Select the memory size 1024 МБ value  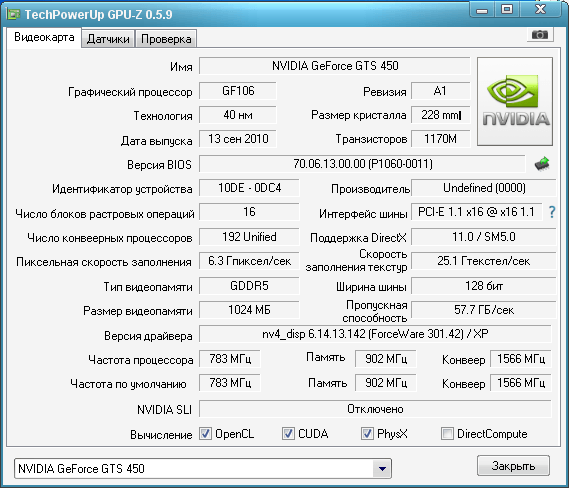pos(249,310)
